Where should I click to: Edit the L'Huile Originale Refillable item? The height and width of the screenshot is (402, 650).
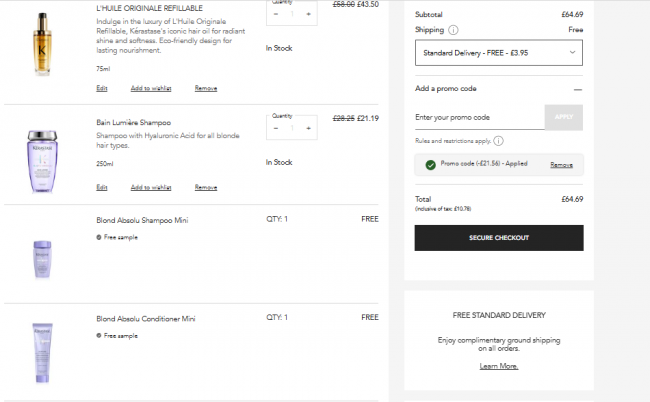tap(102, 89)
